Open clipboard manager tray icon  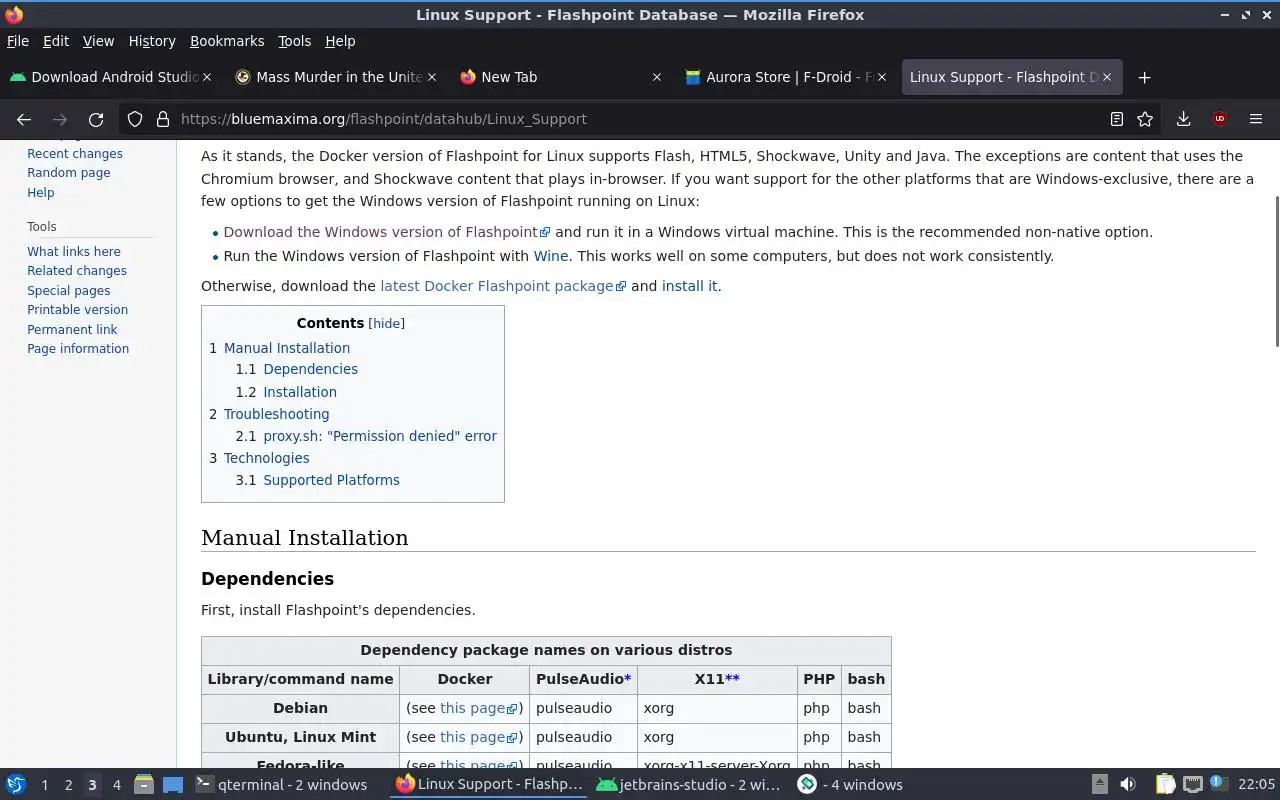coord(1165,785)
